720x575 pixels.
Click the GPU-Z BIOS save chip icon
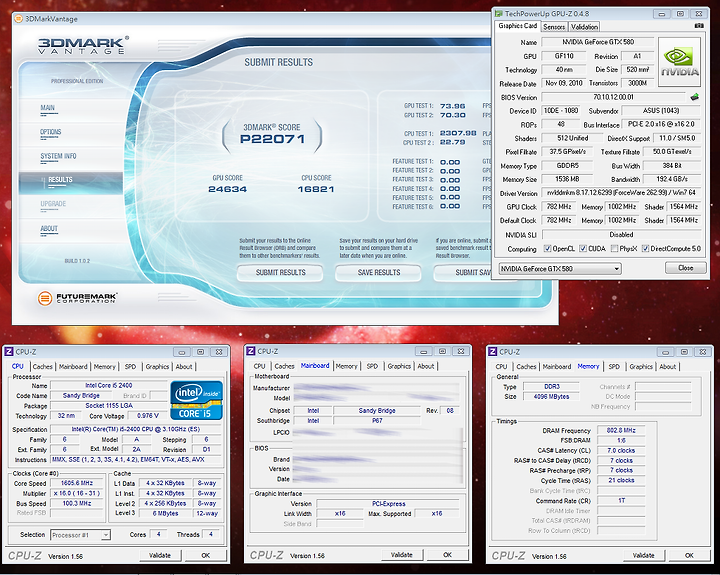(694, 97)
